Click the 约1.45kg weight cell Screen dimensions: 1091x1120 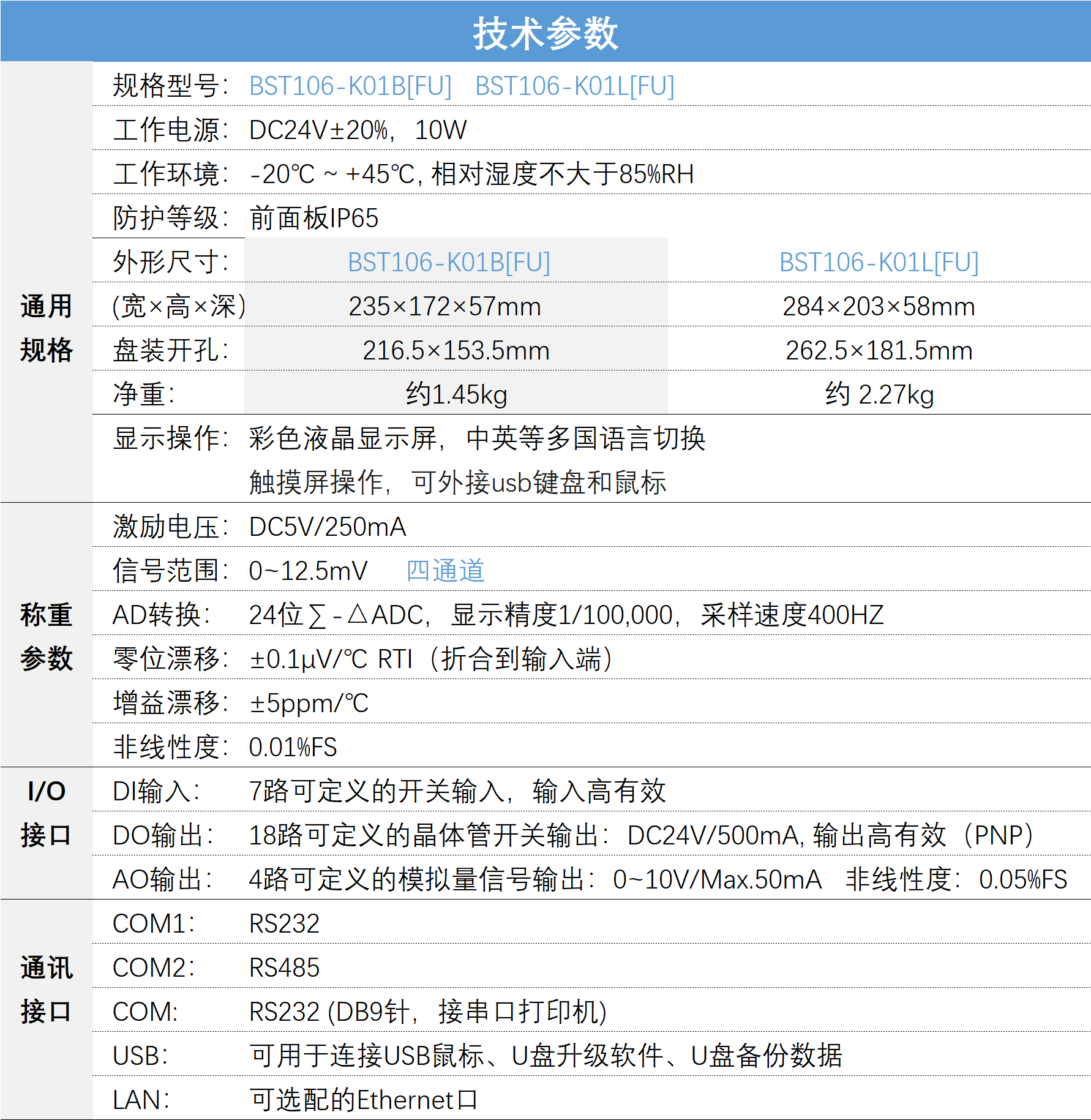457,394
